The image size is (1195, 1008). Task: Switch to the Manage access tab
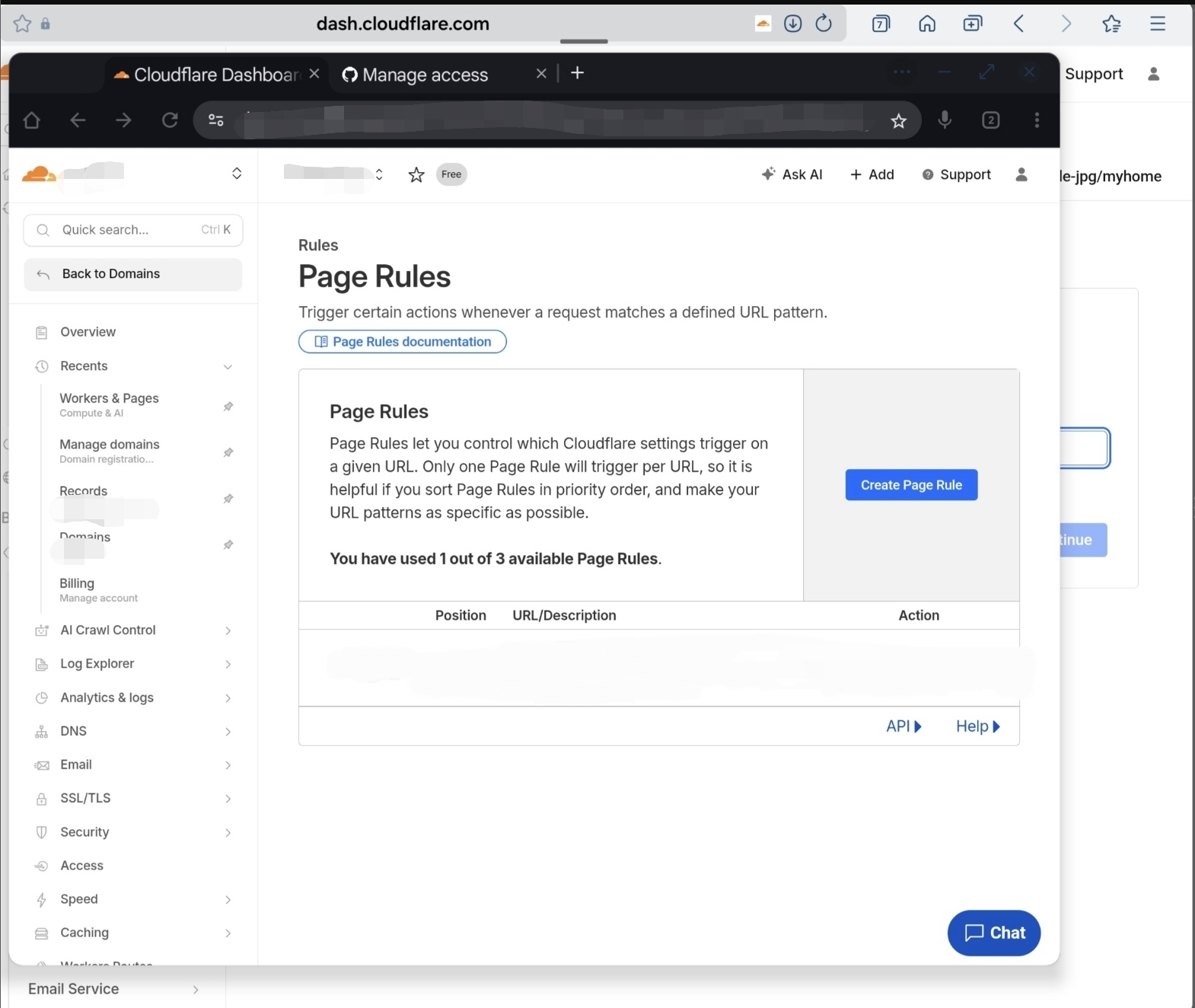425,75
